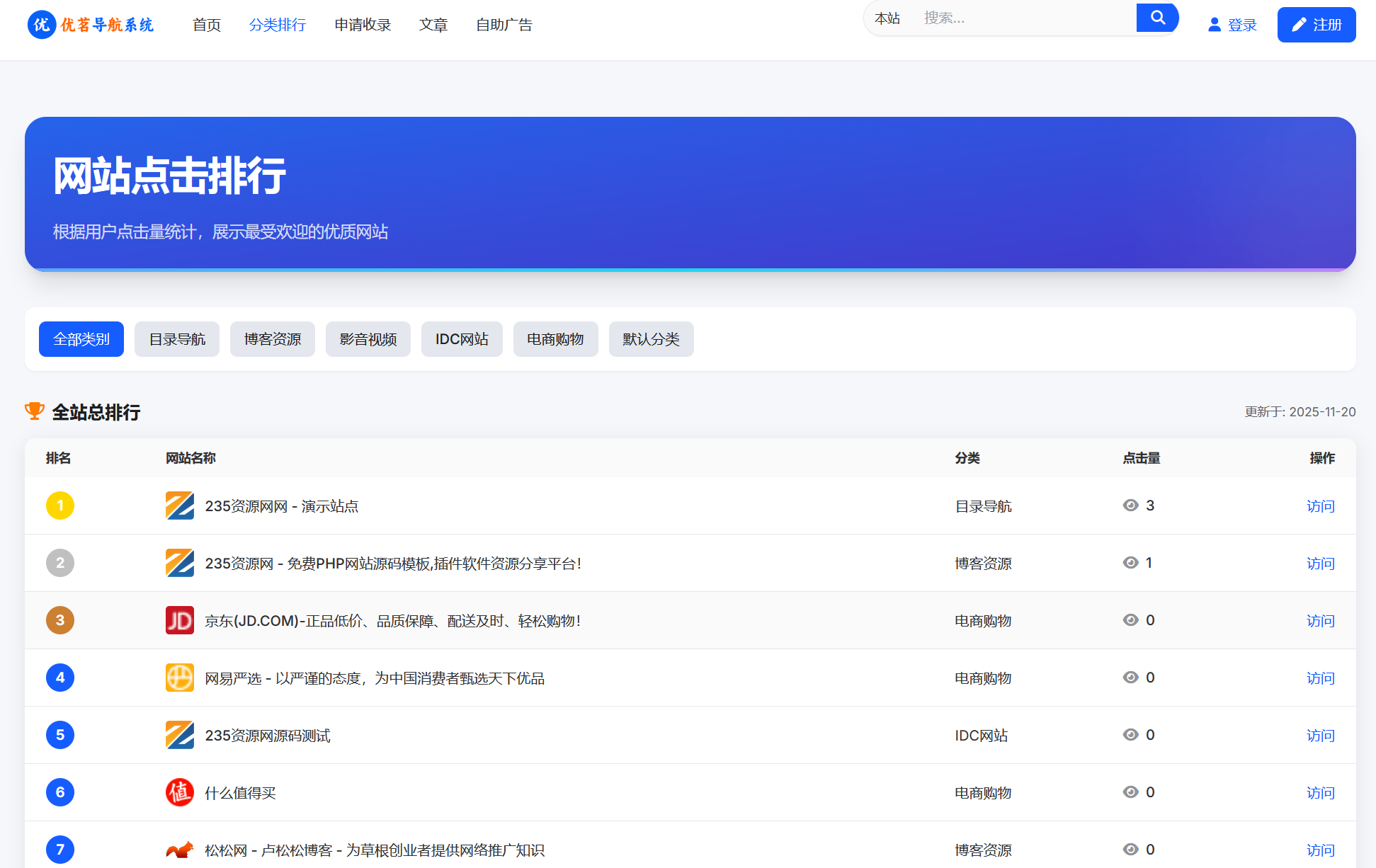Open the 本站 search scope selector
The image size is (1376, 868).
[889, 18]
